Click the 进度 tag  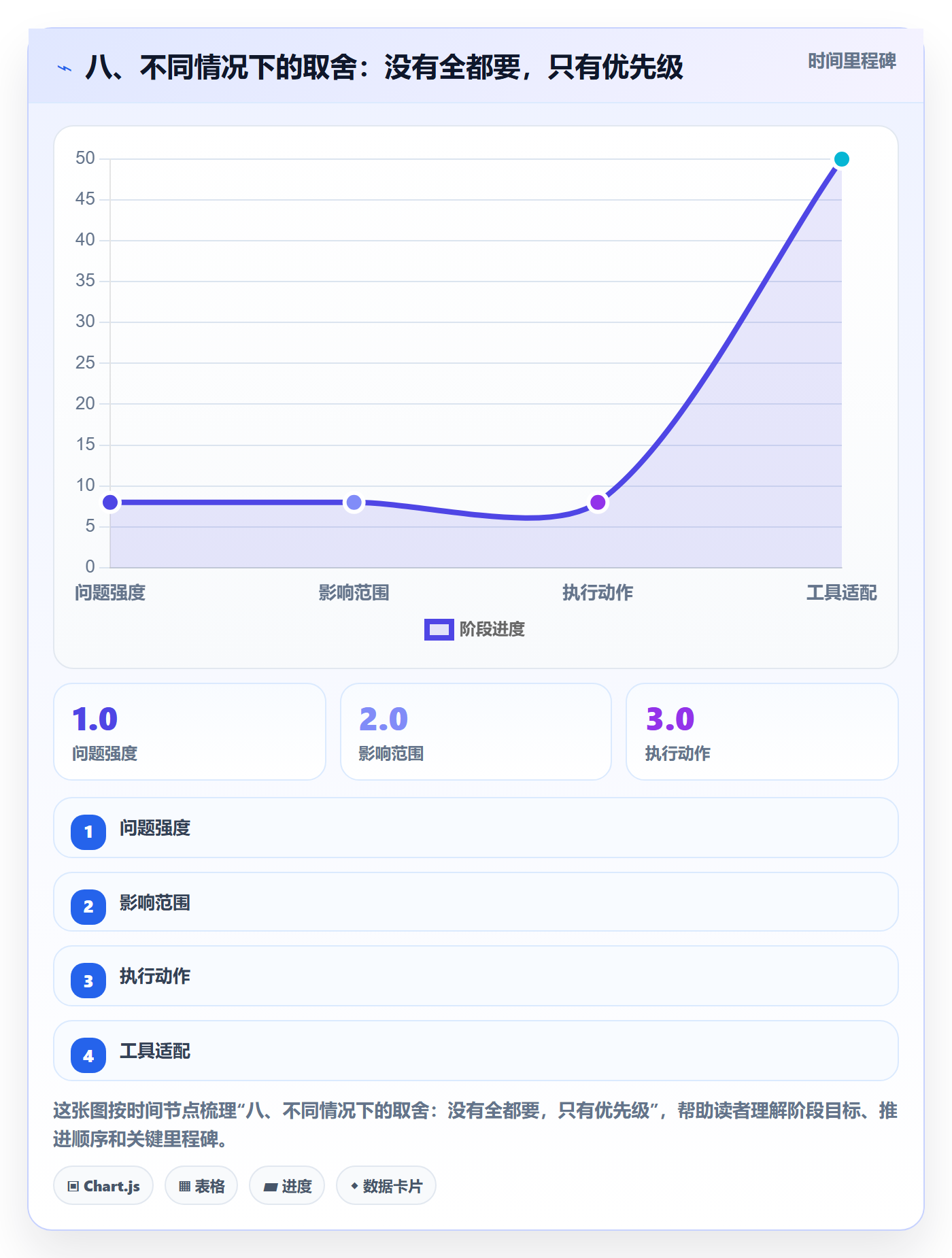[x=287, y=1185]
